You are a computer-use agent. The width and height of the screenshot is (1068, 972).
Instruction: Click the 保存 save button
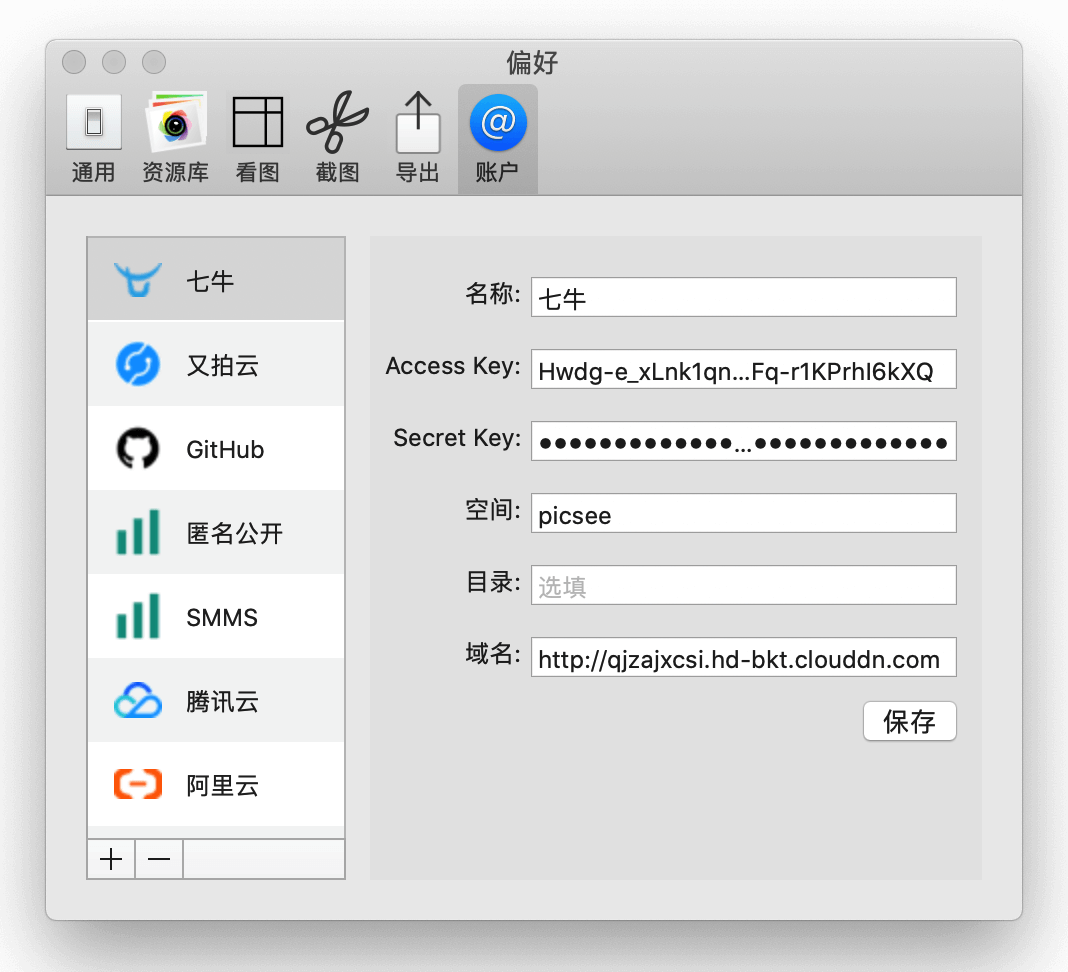click(909, 721)
